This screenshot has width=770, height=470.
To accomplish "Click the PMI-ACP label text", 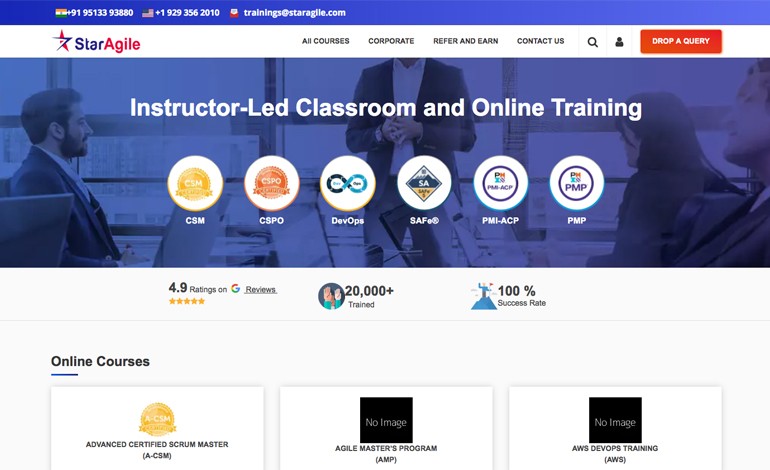I will coord(500,221).
